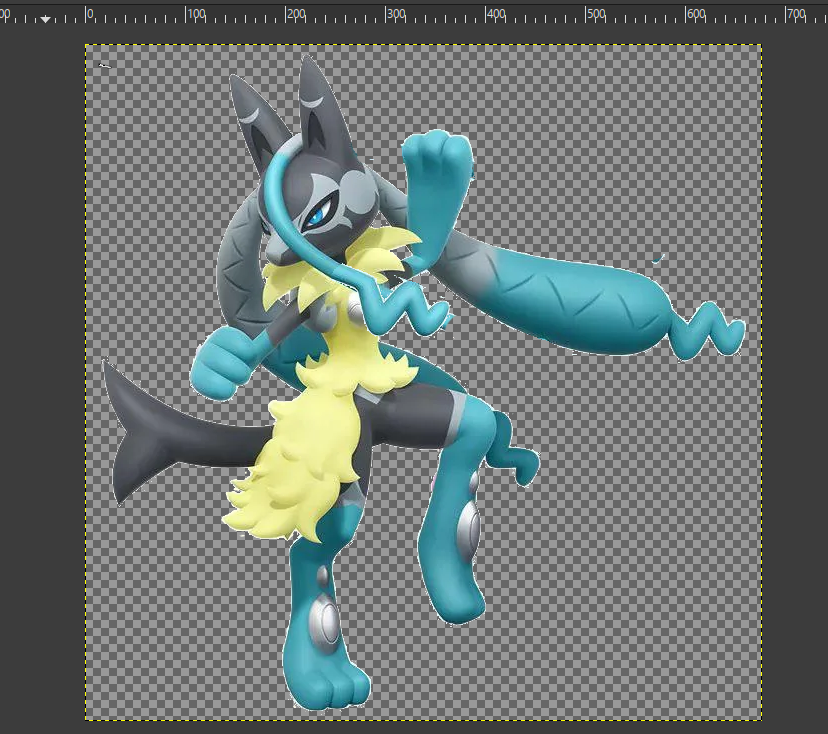
Task: Click the "200" label on the ruler
Action: (x=296, y=14)
